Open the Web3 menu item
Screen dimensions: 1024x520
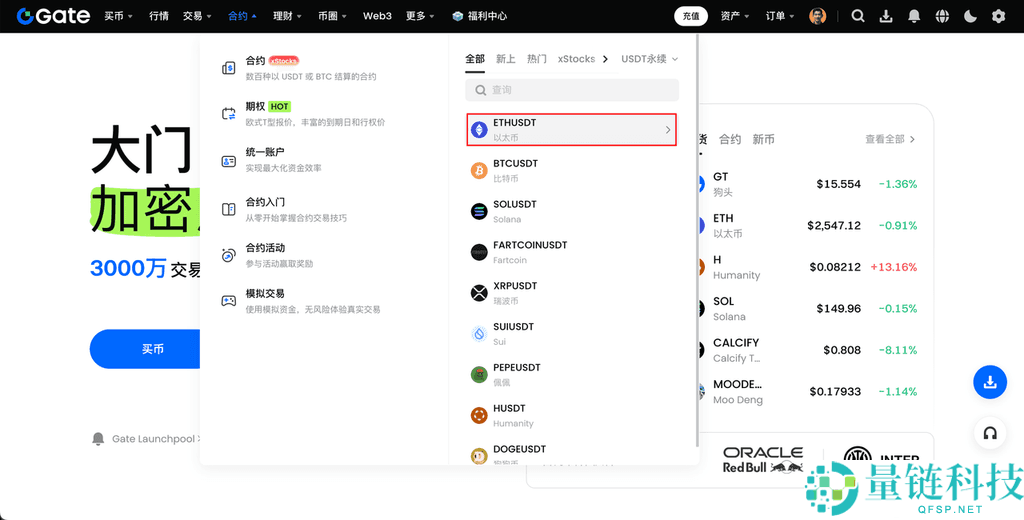(x=377, y=16)
